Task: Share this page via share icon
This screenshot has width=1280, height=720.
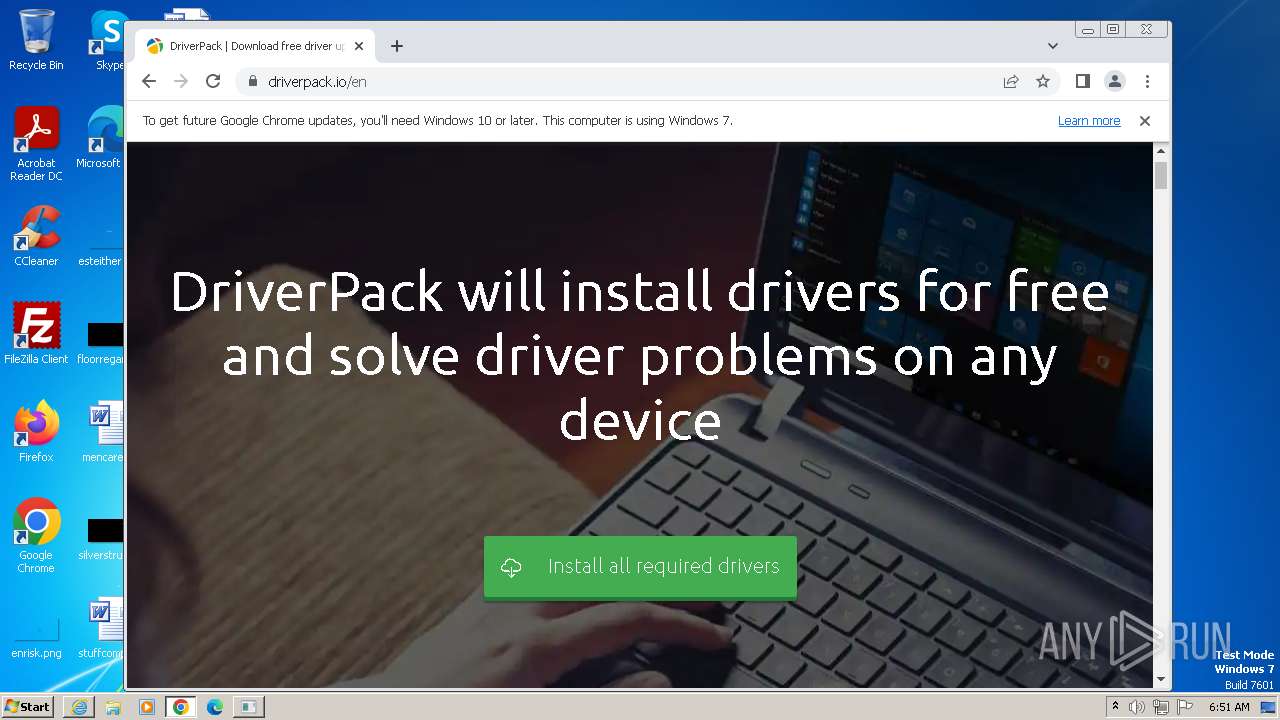Action: [1011, 81]
